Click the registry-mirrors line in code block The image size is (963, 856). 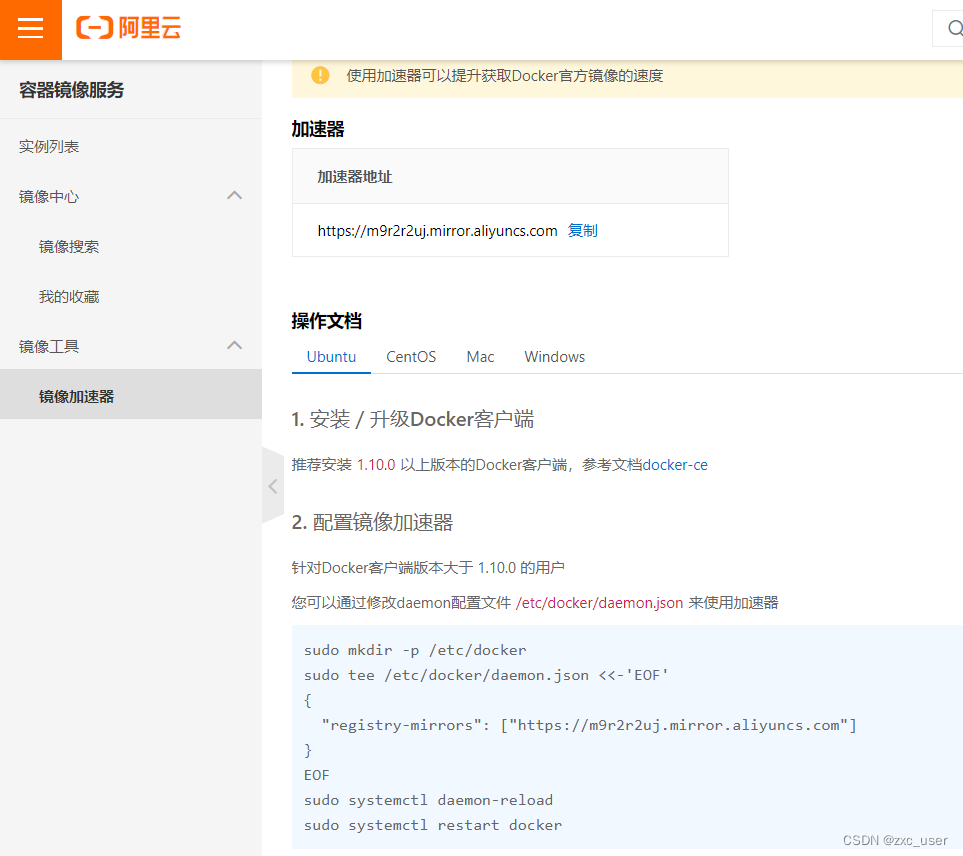coord(589,725)
